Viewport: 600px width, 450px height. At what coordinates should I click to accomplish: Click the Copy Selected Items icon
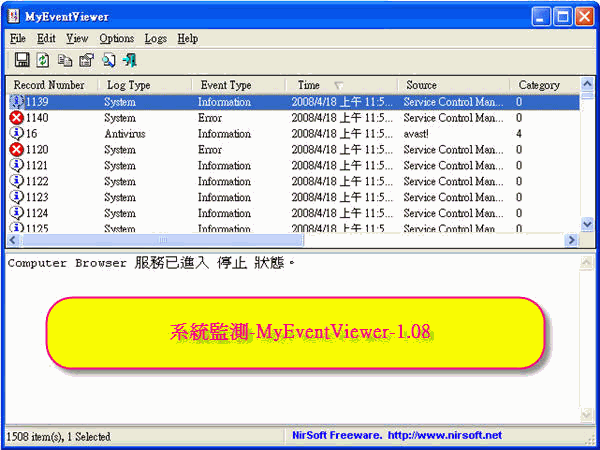coord(65,60)
